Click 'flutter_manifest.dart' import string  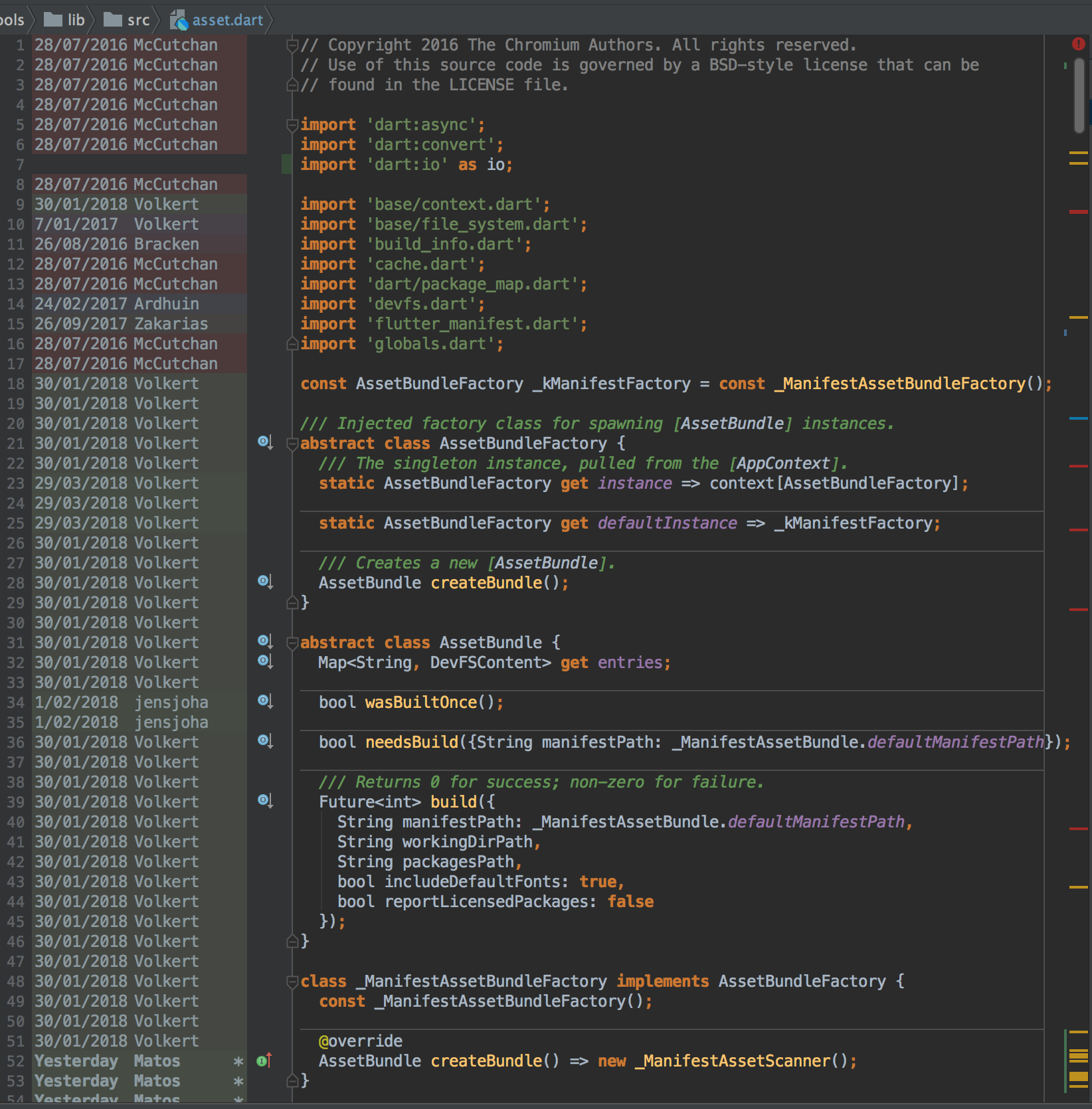tap(472, 324)
